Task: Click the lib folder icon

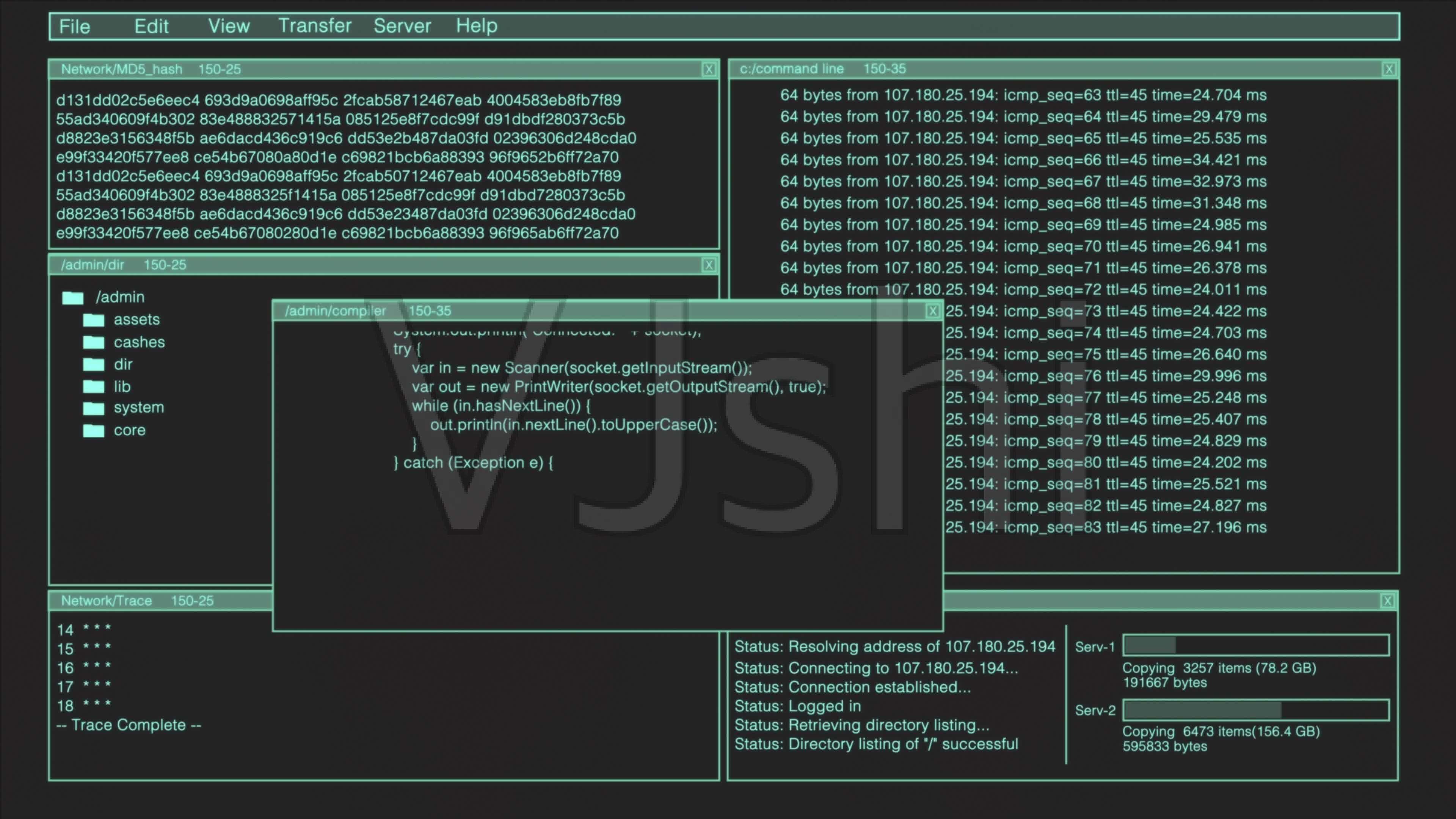Action: point(94,387)
